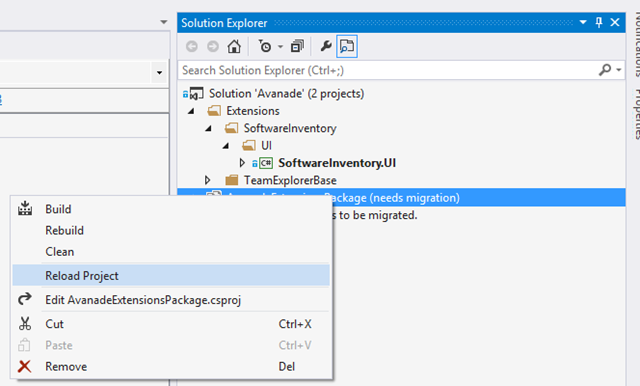Open the Pending Changes Filter dropdown arrow
This screenshot has width=640, height=386.
(x=280, y=47)
